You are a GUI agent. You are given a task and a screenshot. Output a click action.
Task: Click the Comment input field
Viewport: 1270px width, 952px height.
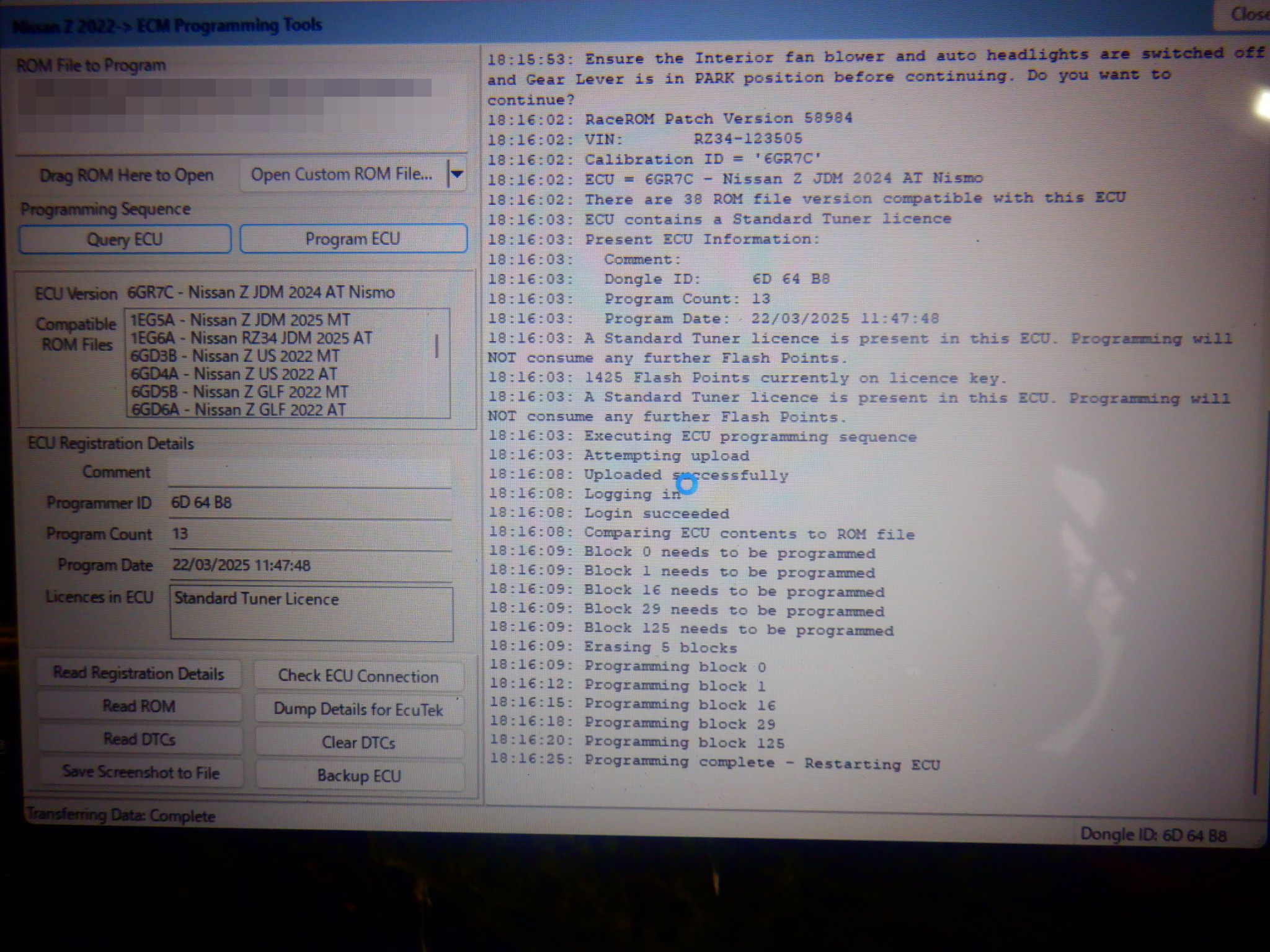tap(310, 473)
